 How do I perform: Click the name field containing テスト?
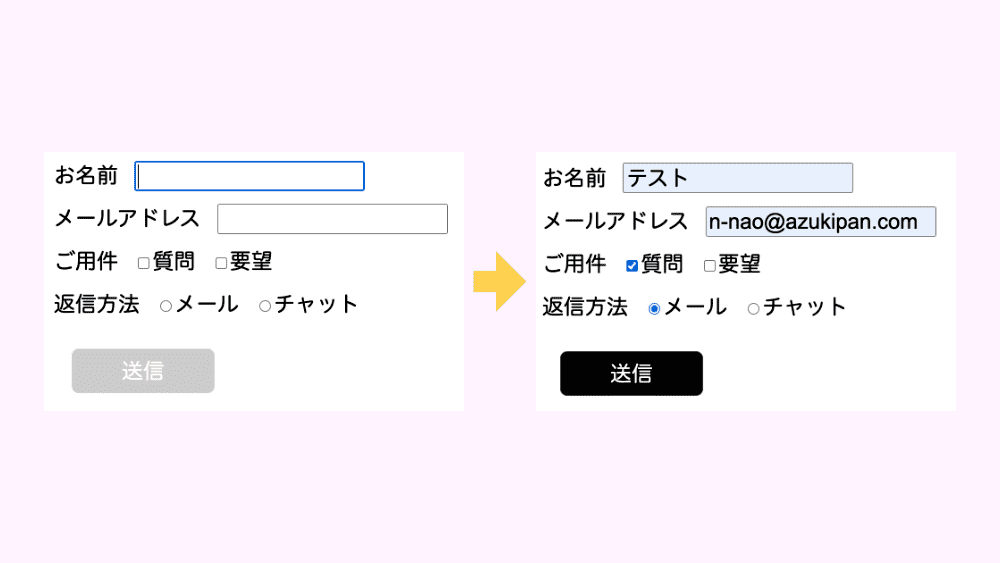pyautogui.click(x=738, y=178)
